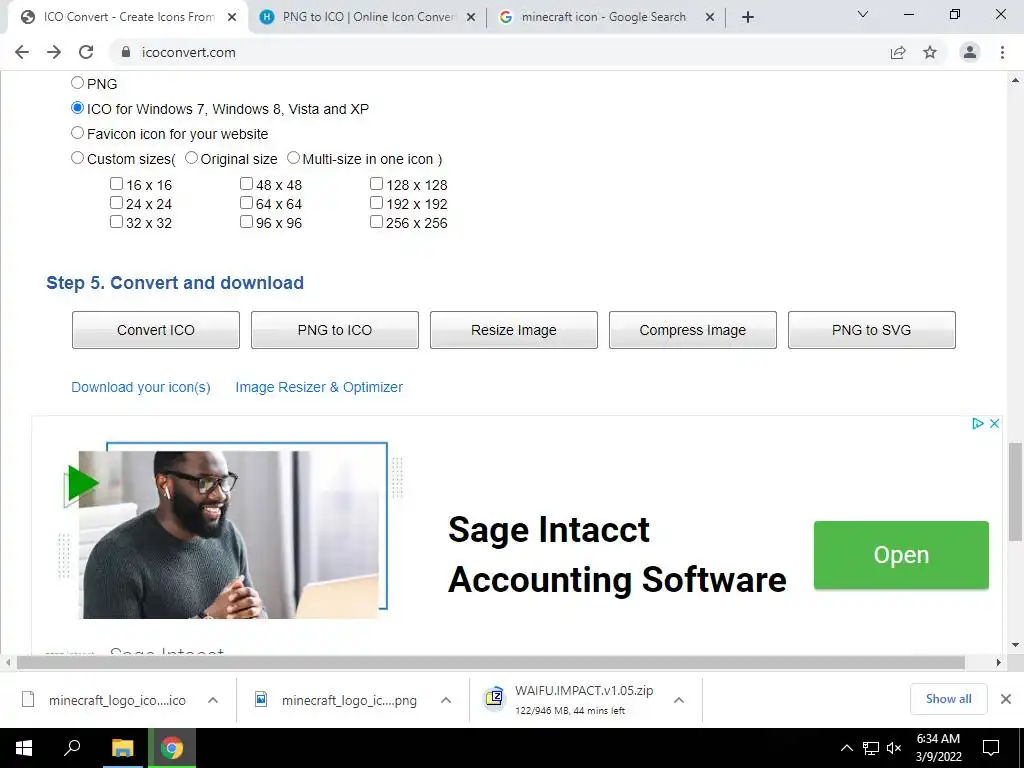The width and height of the screenshot is (1024, 768).
Task: Click the vertical page scrollbar thumb
Action: click(1015, 492)
